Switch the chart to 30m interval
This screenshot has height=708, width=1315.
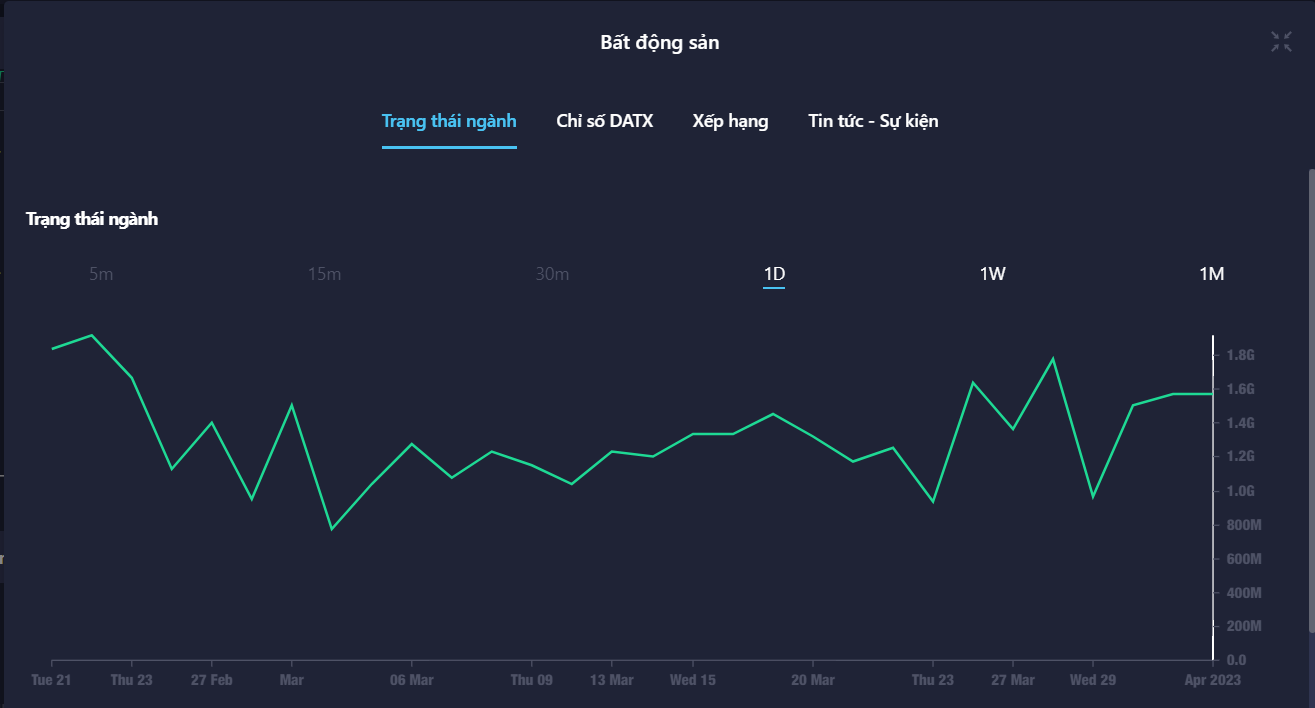point(552,274)
